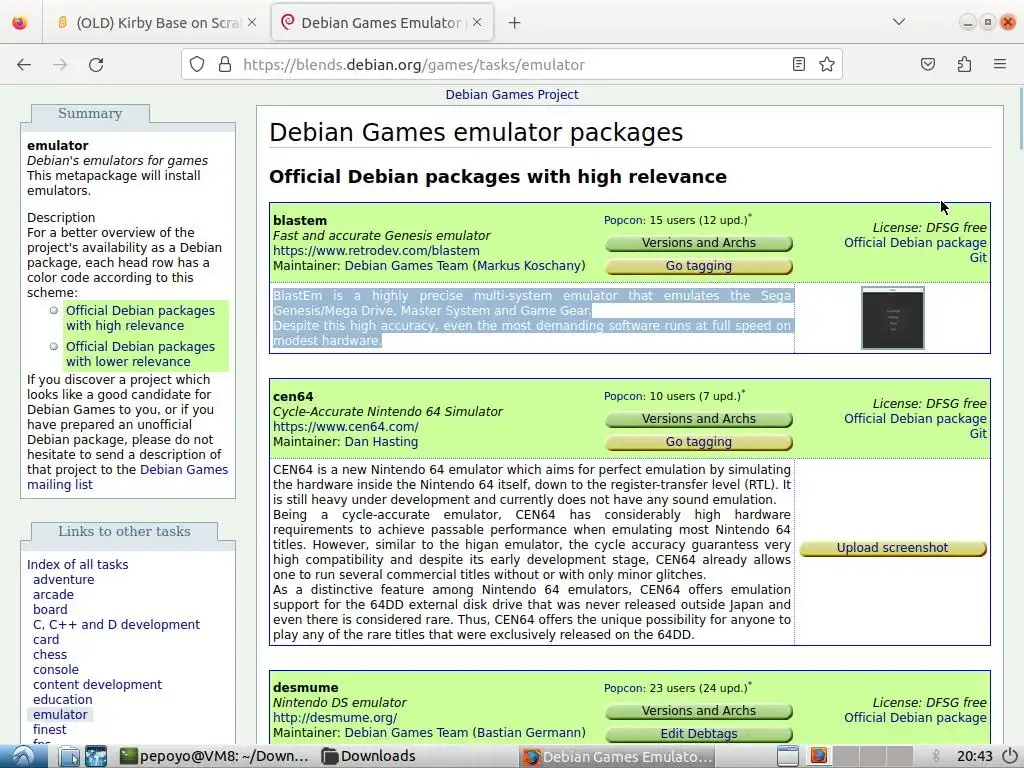Click the forward navigation arrow
This screenshot has width=1024, height=768.
[x=60, y=65]
